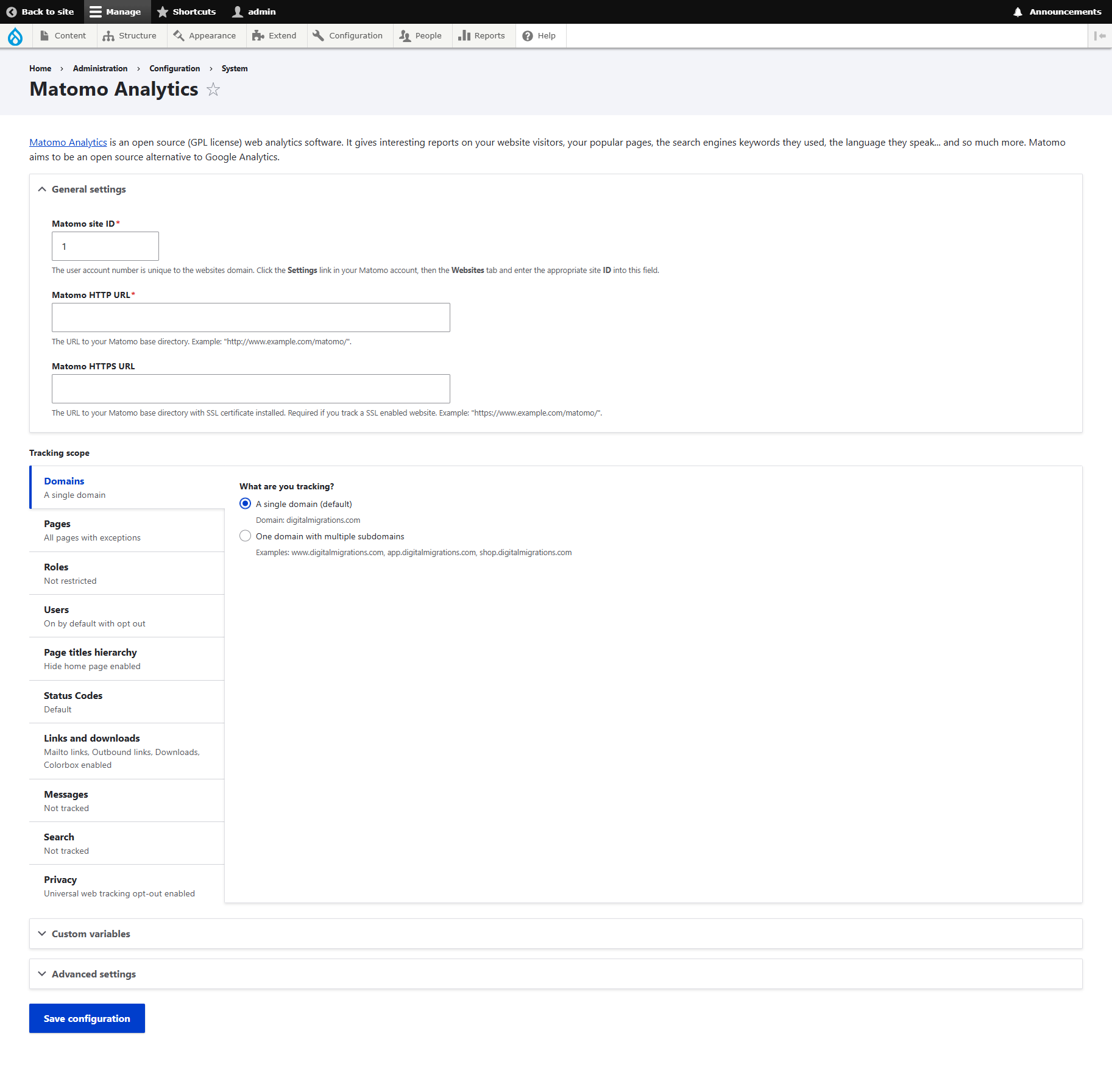Click the Drupal drop logo icon
The height and width of the screenshot is (1092, 1112).
(15, 36)
